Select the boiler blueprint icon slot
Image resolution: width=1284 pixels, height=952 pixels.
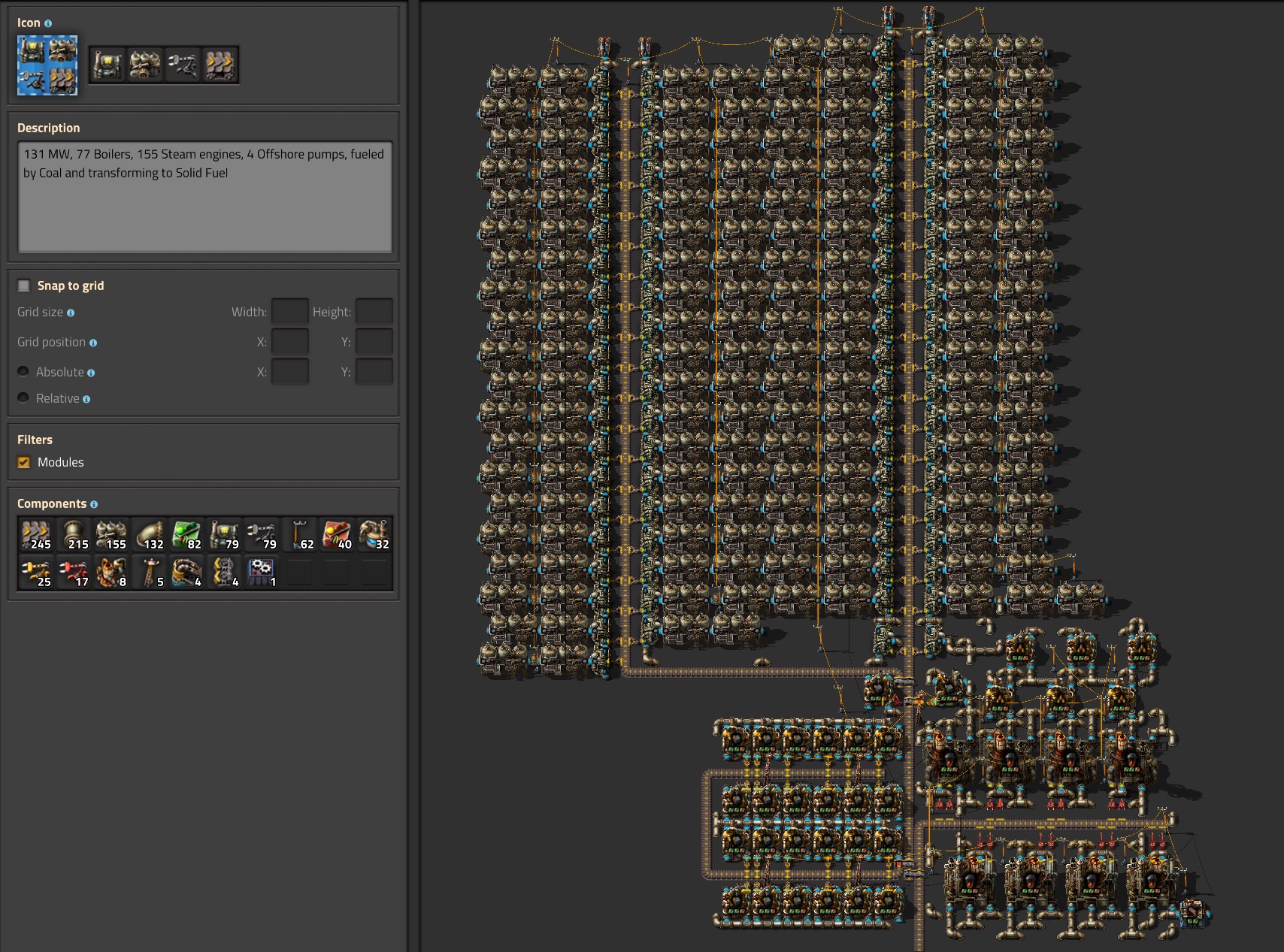pyautogui.click(x=108, y=65)
